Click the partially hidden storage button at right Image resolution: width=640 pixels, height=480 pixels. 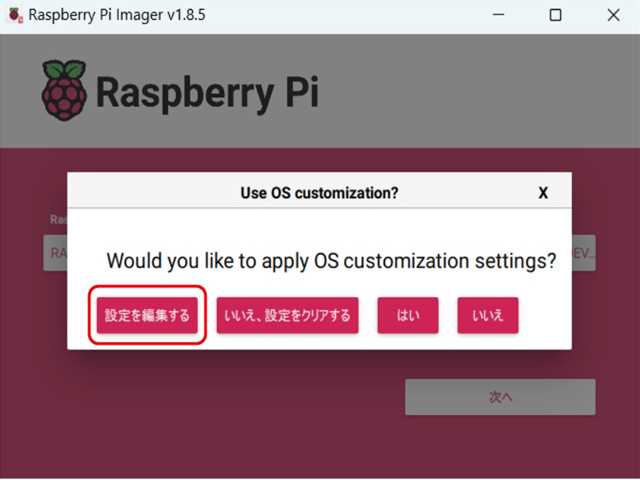pos(584,253)
